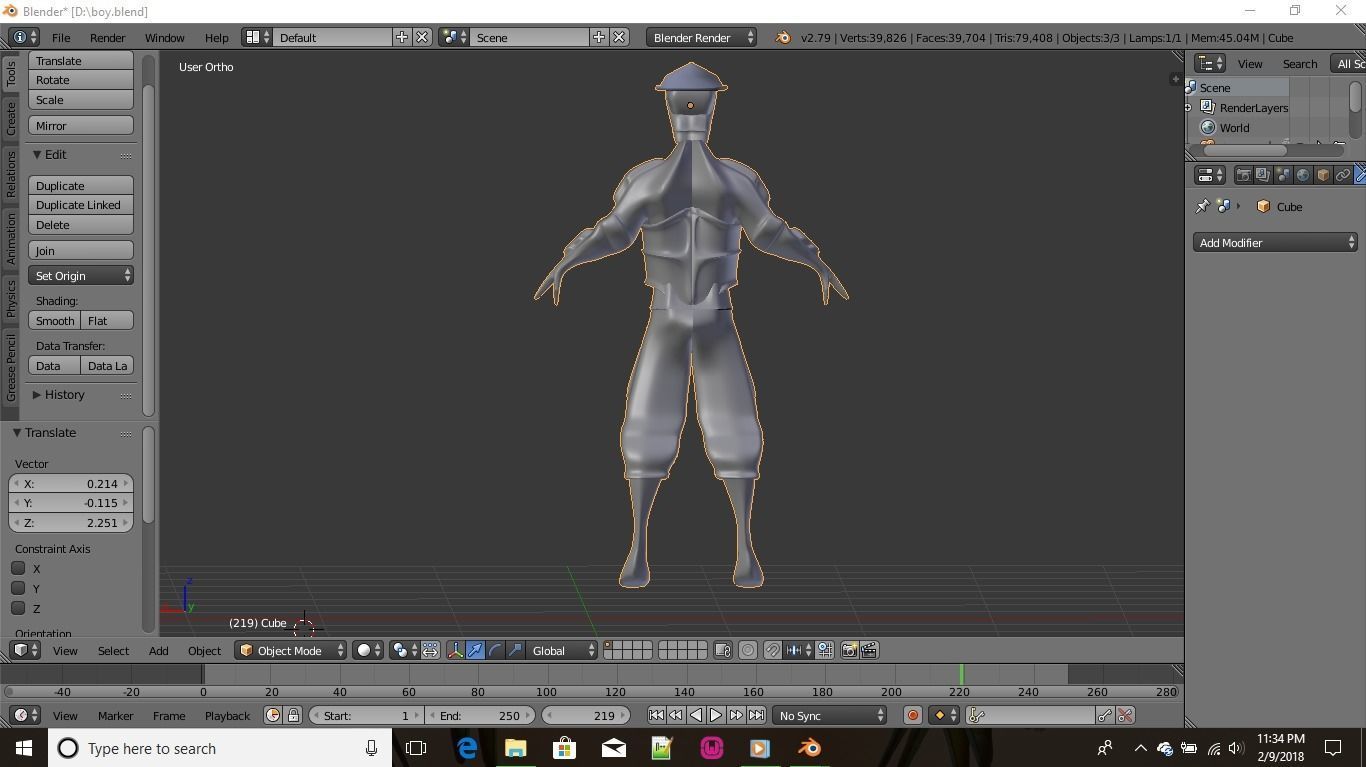Screen dimensions: 1366x767
Task: Click the render properties camera tab icon
Action: click(x=1243, y=175)
